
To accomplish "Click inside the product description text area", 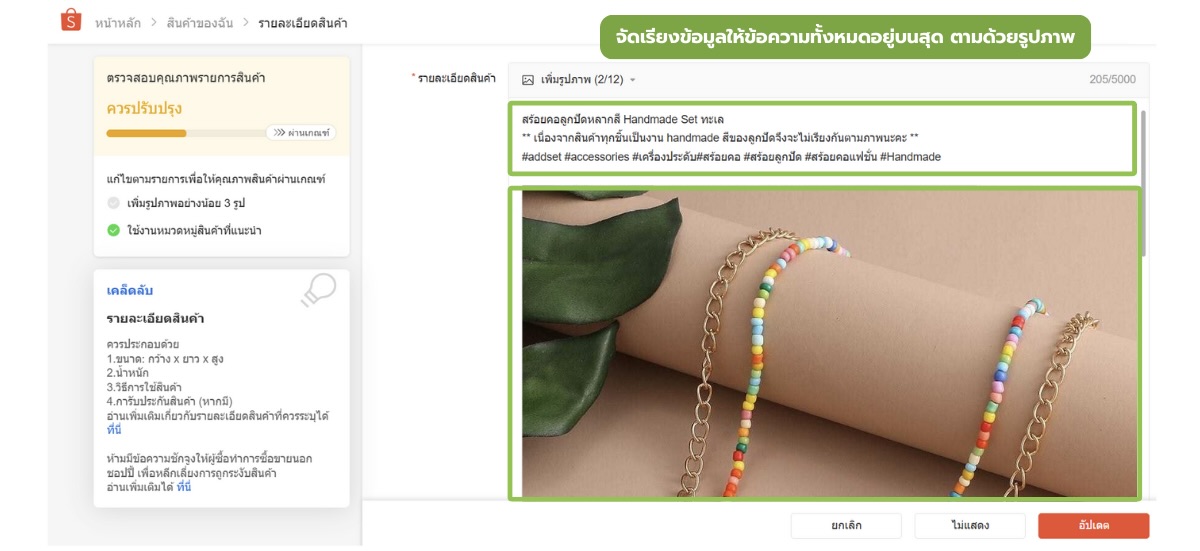I will pyautogui.click(x=822, y=138).
